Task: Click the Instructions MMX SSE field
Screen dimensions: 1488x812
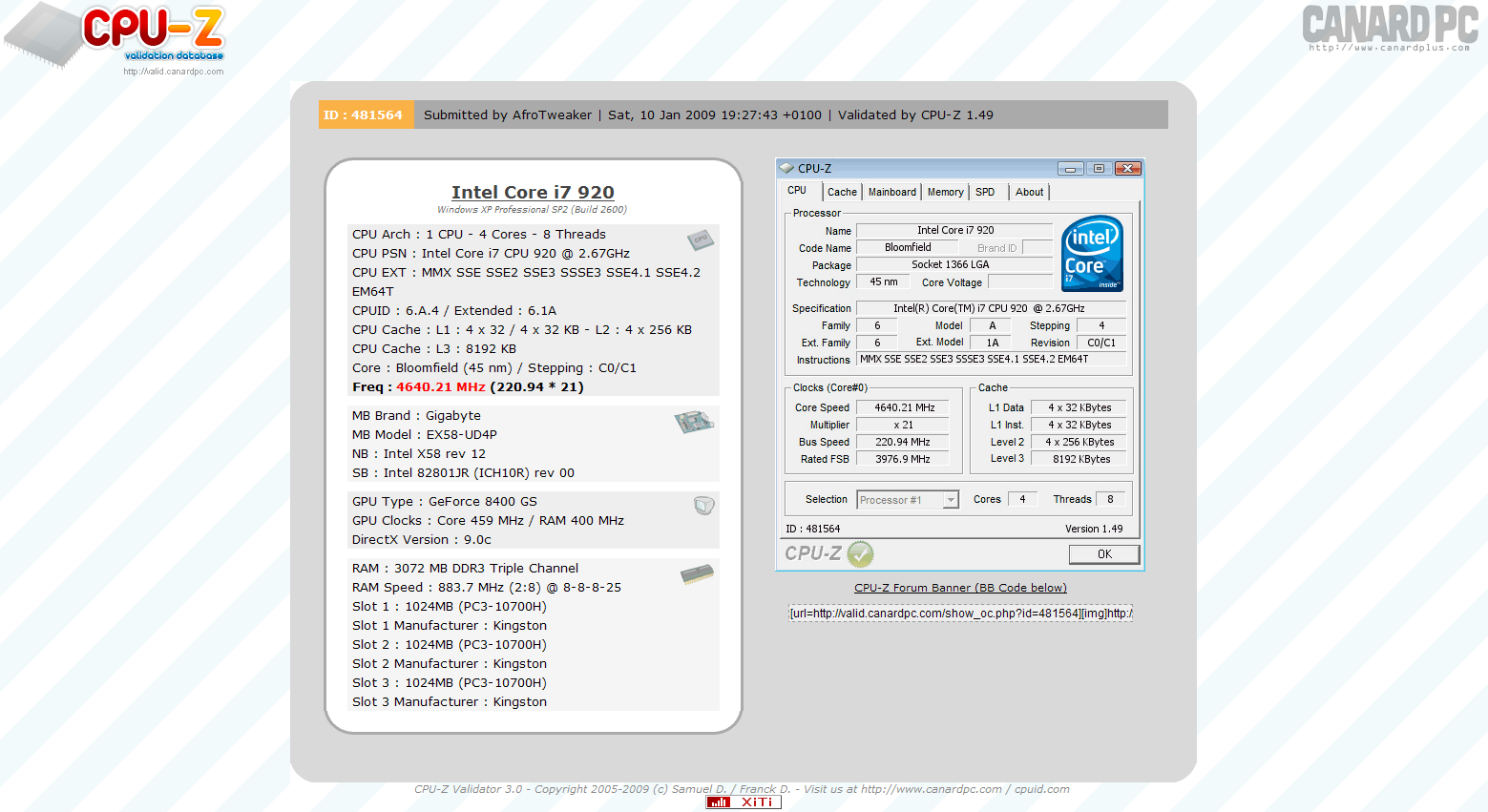Action: pyautogui.click(x=992, y=360)
